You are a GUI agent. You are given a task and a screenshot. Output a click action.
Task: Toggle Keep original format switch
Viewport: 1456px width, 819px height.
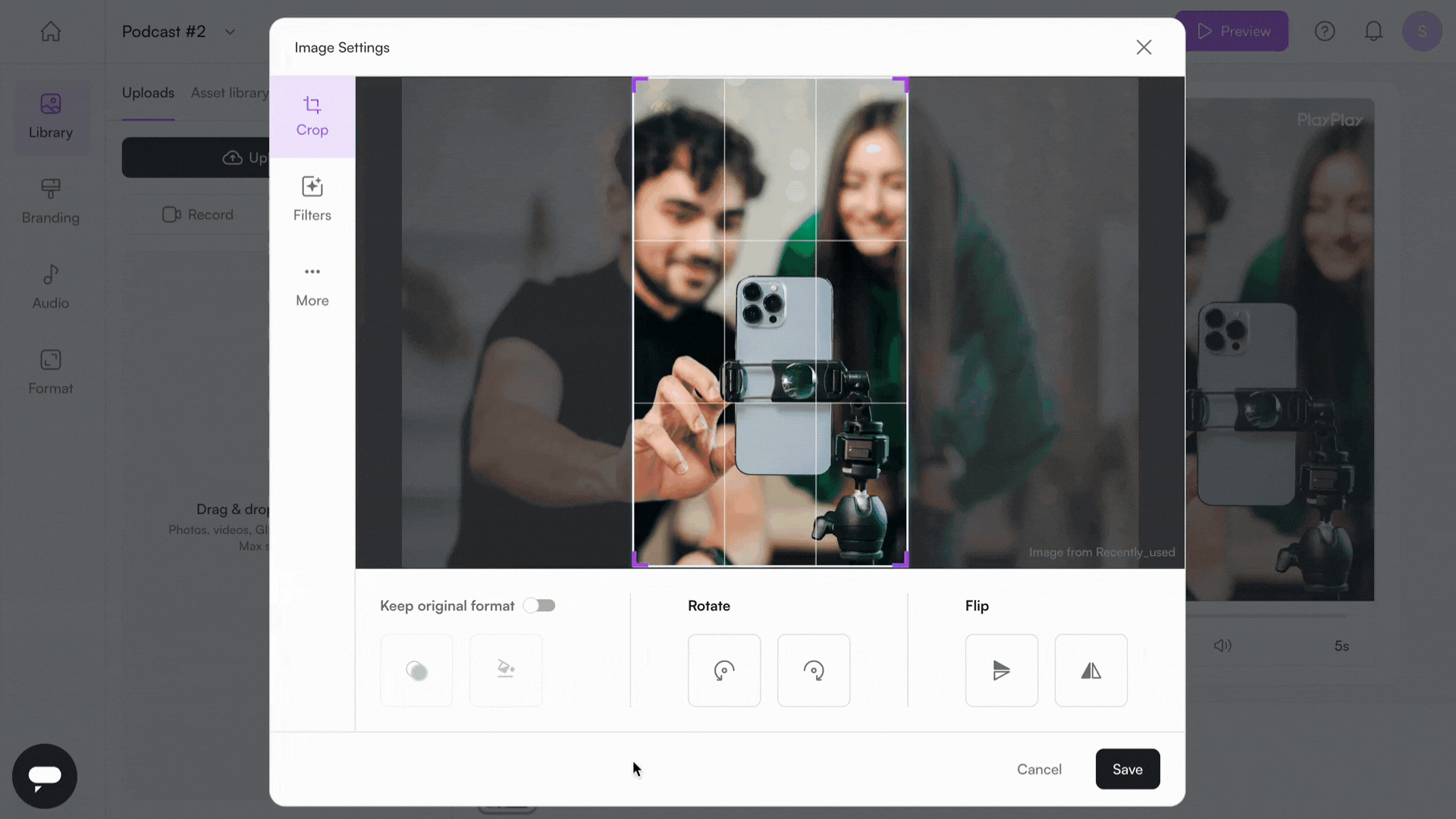539,605
